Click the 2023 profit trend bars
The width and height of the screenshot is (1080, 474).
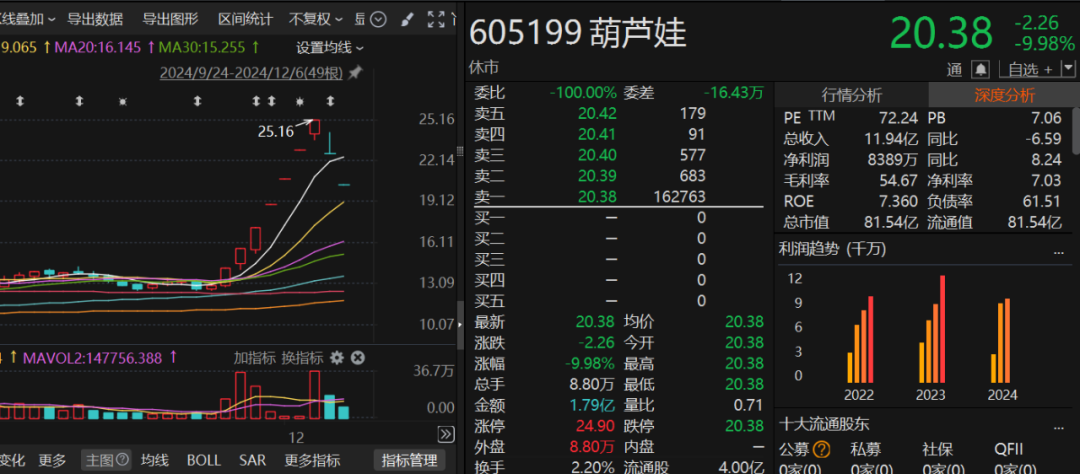932,329
